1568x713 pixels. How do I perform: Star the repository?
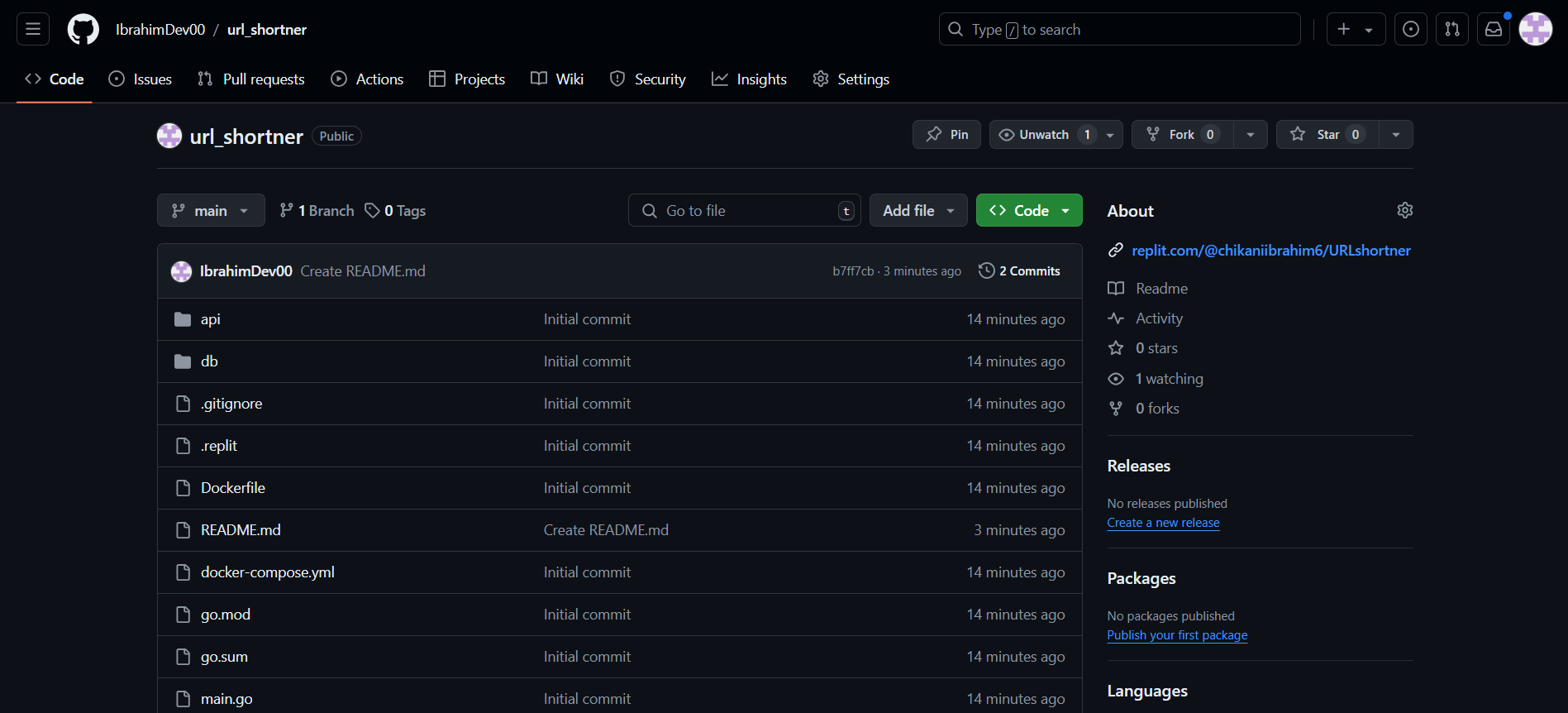coord(1327,135)
